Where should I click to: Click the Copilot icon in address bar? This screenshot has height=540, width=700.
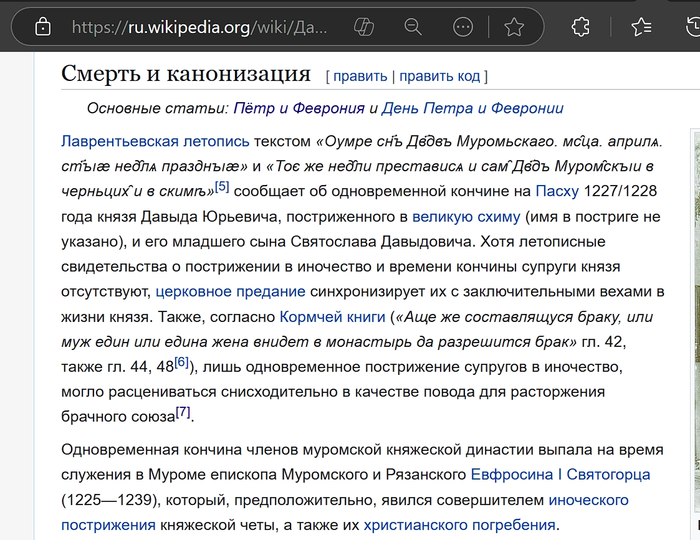click(365, 27)
